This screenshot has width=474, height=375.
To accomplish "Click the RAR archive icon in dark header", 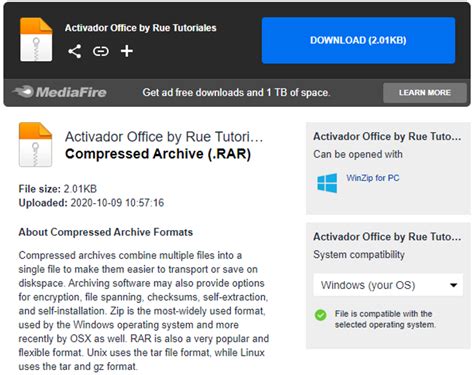I will 36,40.
